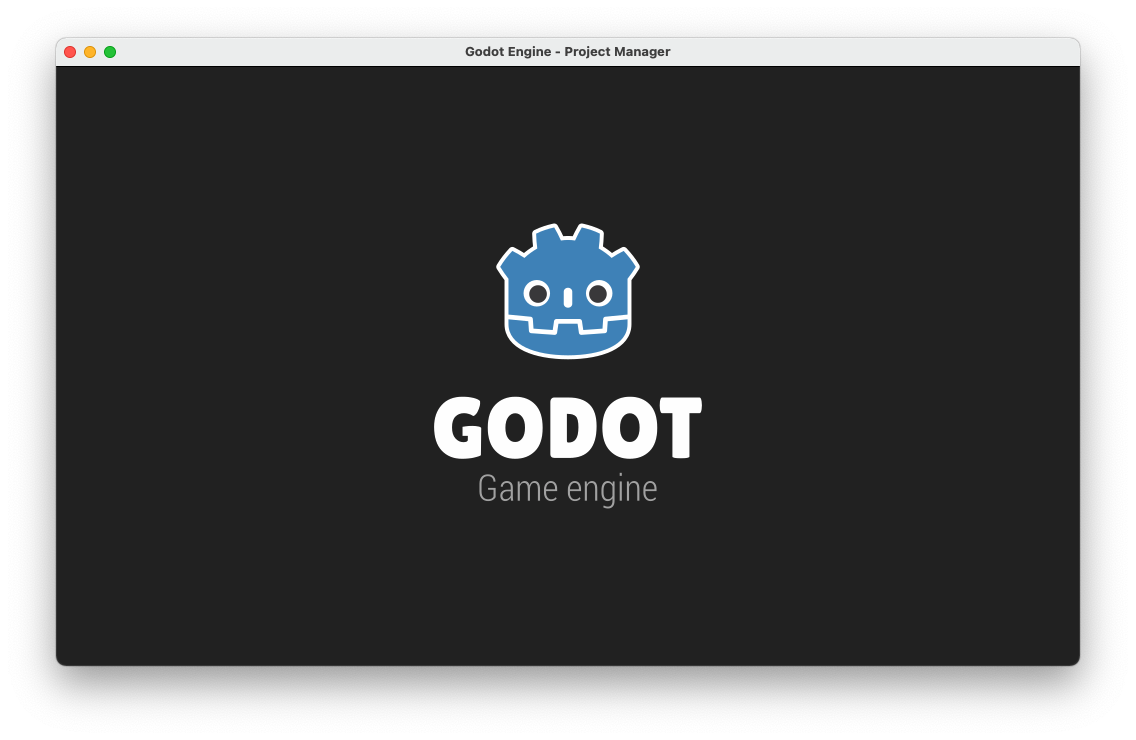Click the Godot robot head logo
The image size is (1136, 740).
coord(568,291)
